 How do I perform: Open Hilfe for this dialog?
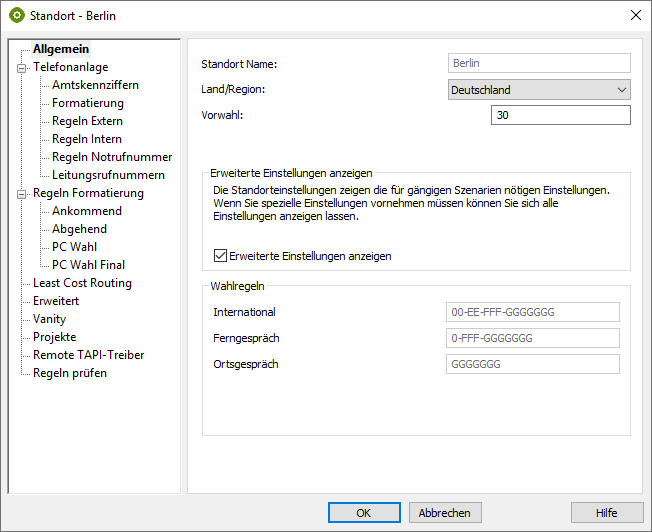click(606, 512)
